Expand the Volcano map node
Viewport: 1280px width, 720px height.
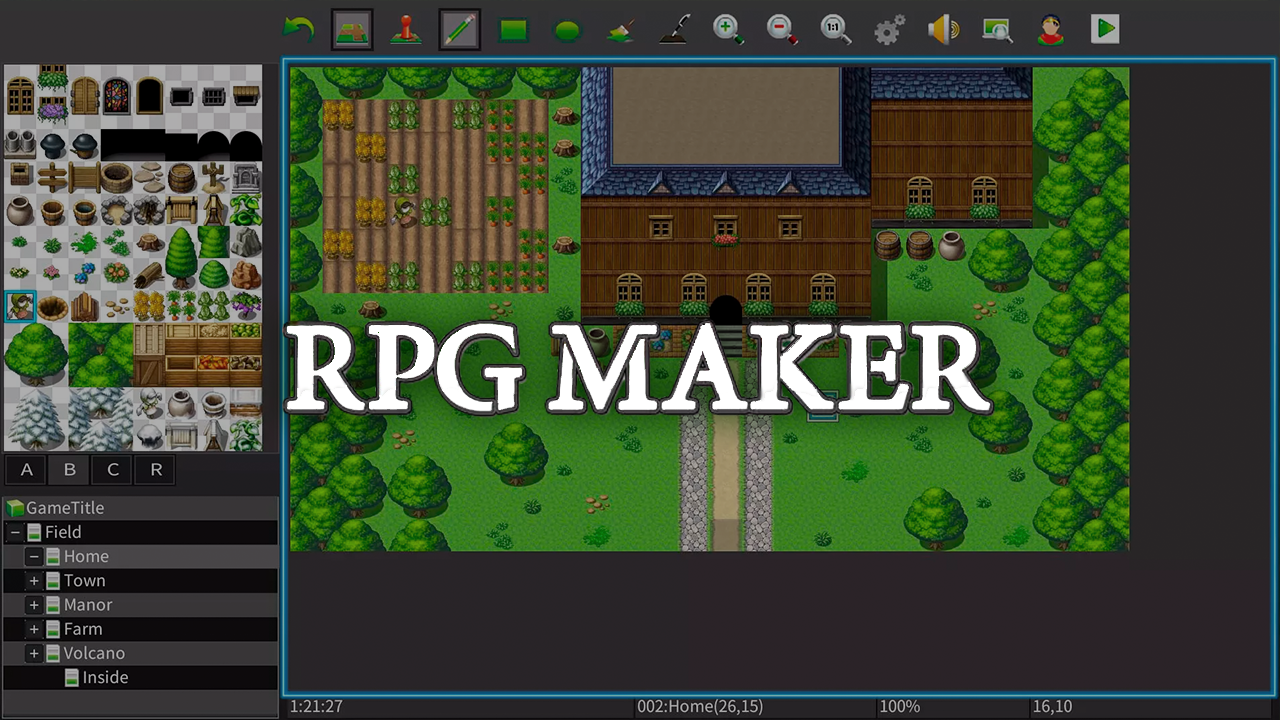click(34, 653)
